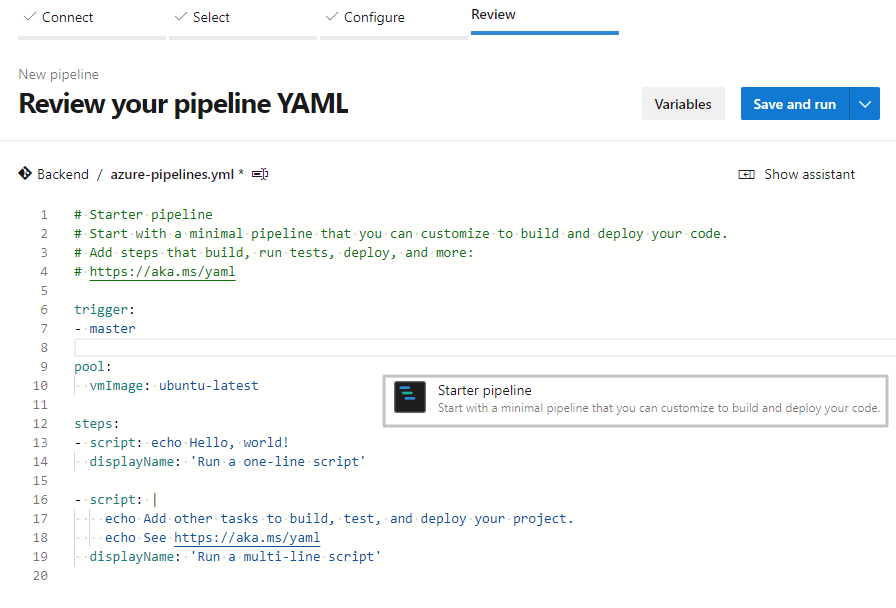Click the rename file icon beside azure-pipelines.yml

point(260,174)
